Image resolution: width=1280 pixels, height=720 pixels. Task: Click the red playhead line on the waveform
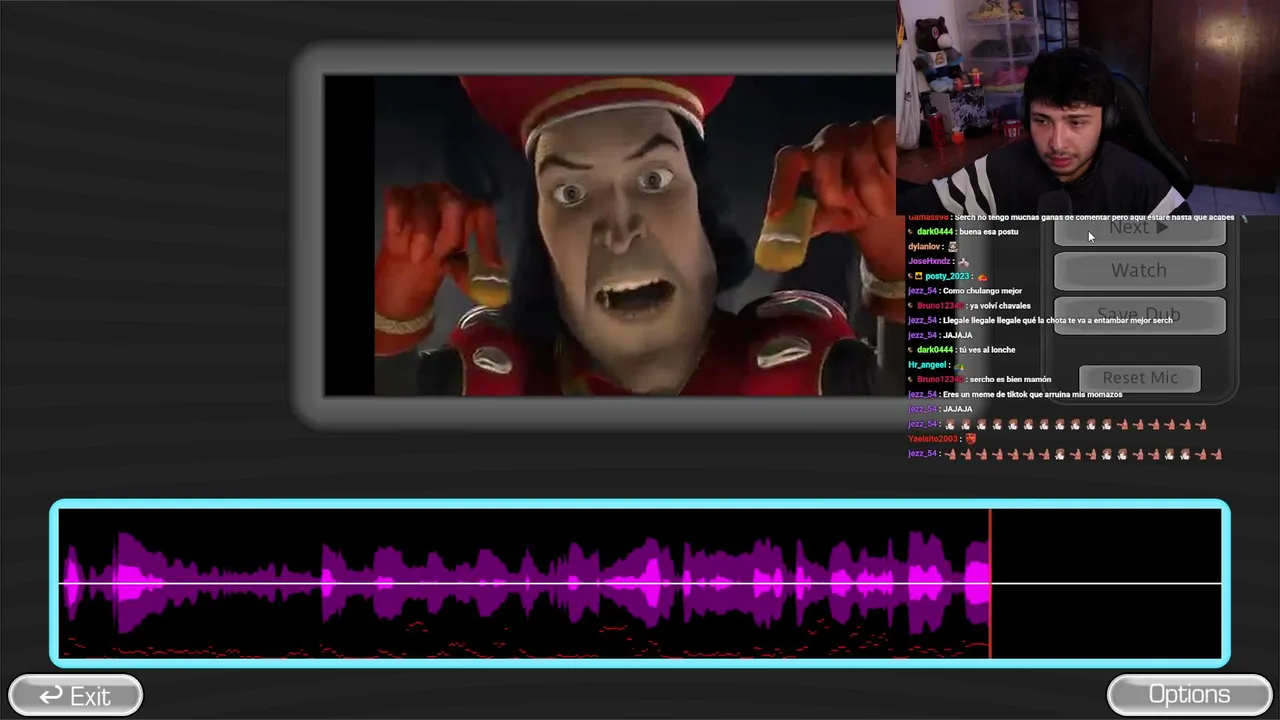(990, 584)
